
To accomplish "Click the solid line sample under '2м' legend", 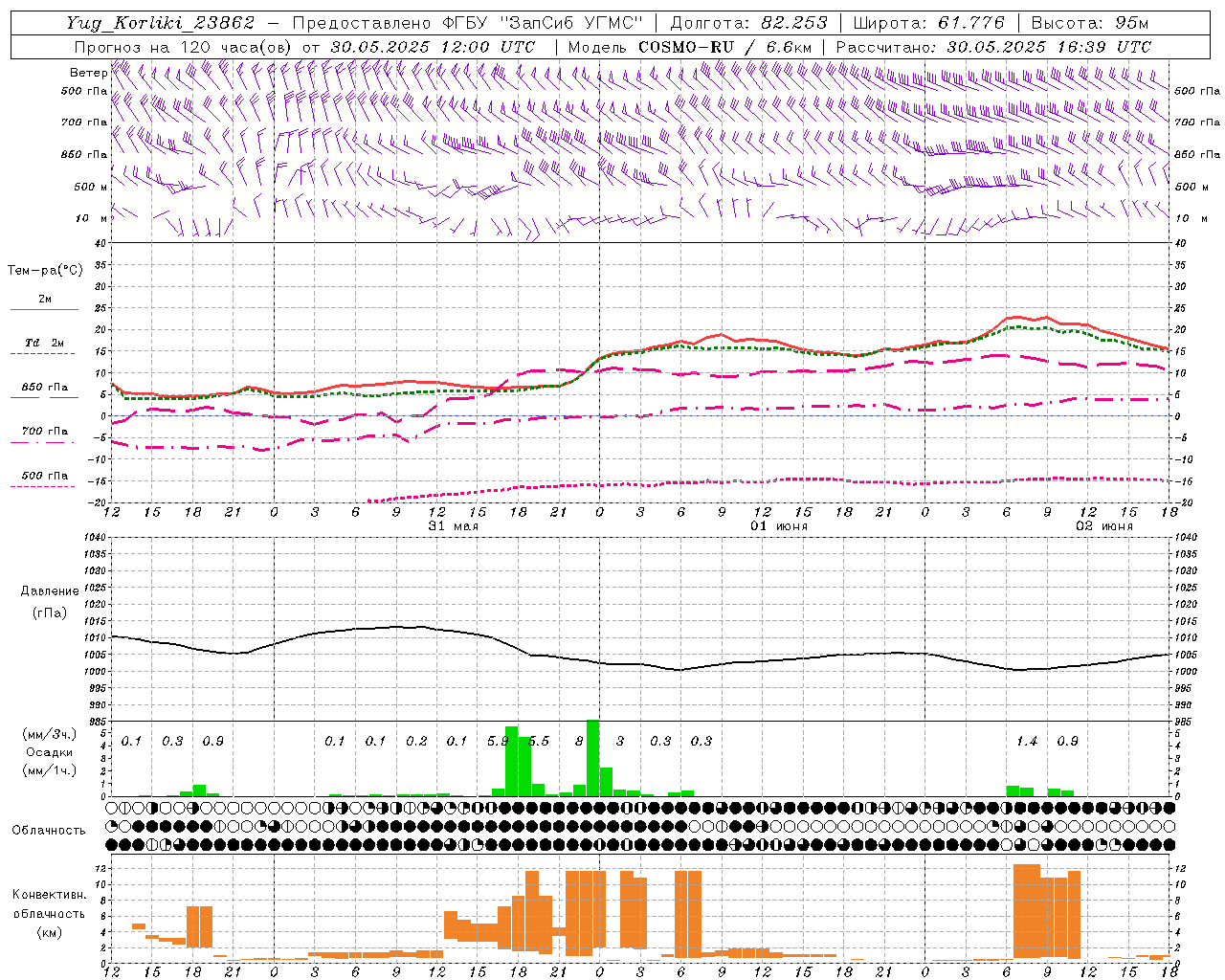I will point(44,310).
